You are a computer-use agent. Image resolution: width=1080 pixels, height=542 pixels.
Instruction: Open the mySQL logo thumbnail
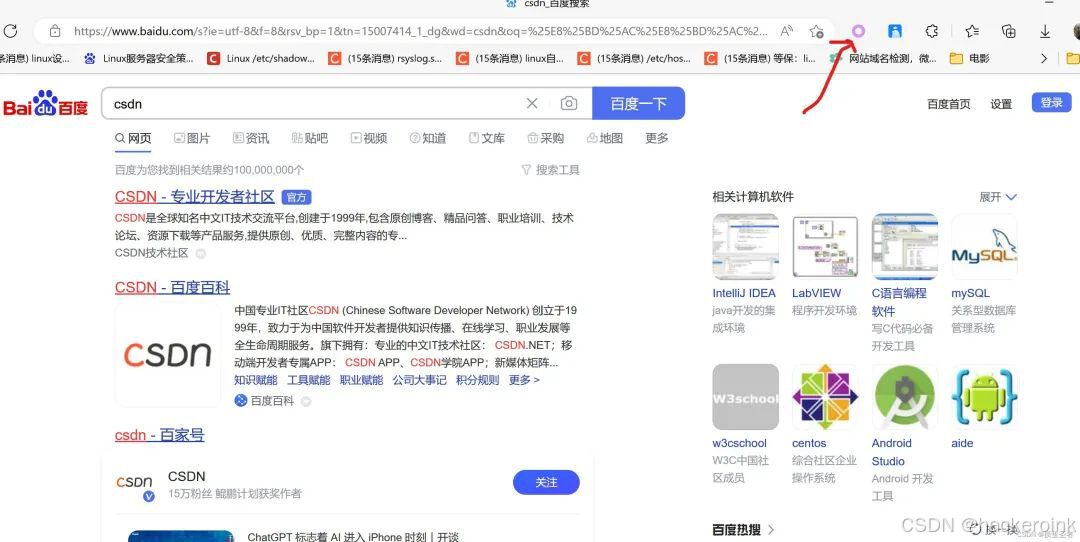984,246
